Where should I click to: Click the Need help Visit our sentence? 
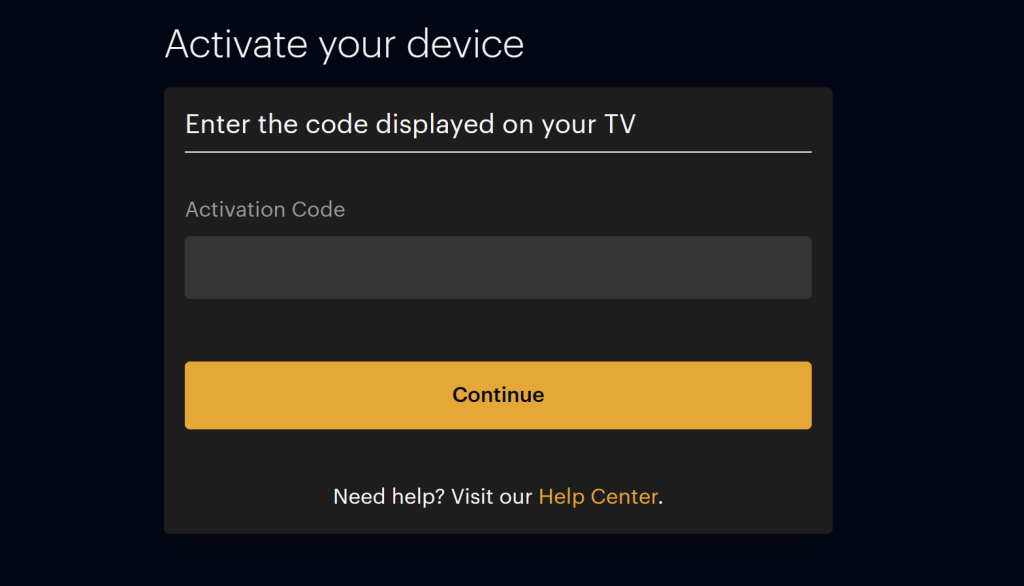coord(430,496)
